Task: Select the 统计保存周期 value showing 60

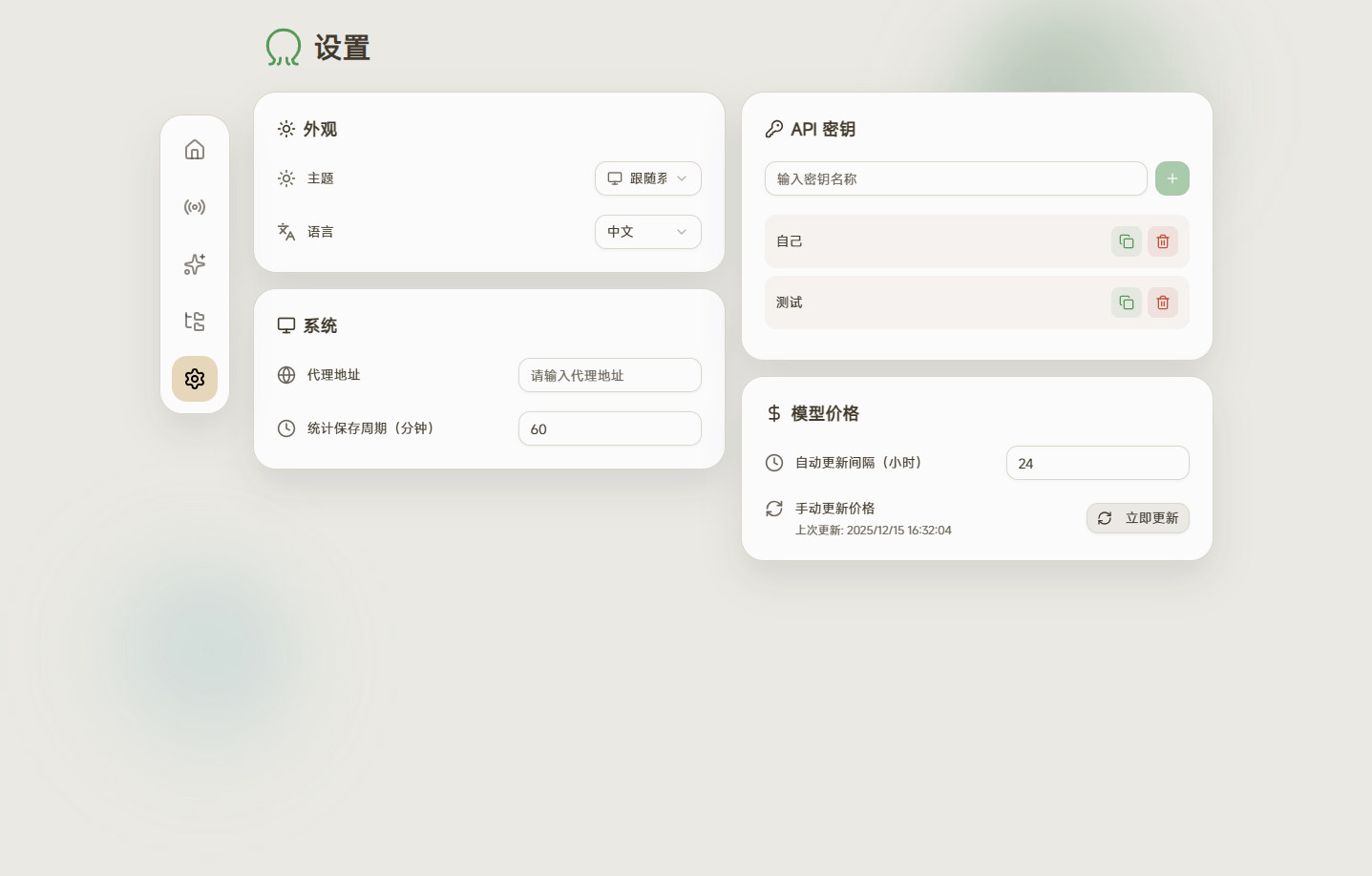Action: point(609,428)
